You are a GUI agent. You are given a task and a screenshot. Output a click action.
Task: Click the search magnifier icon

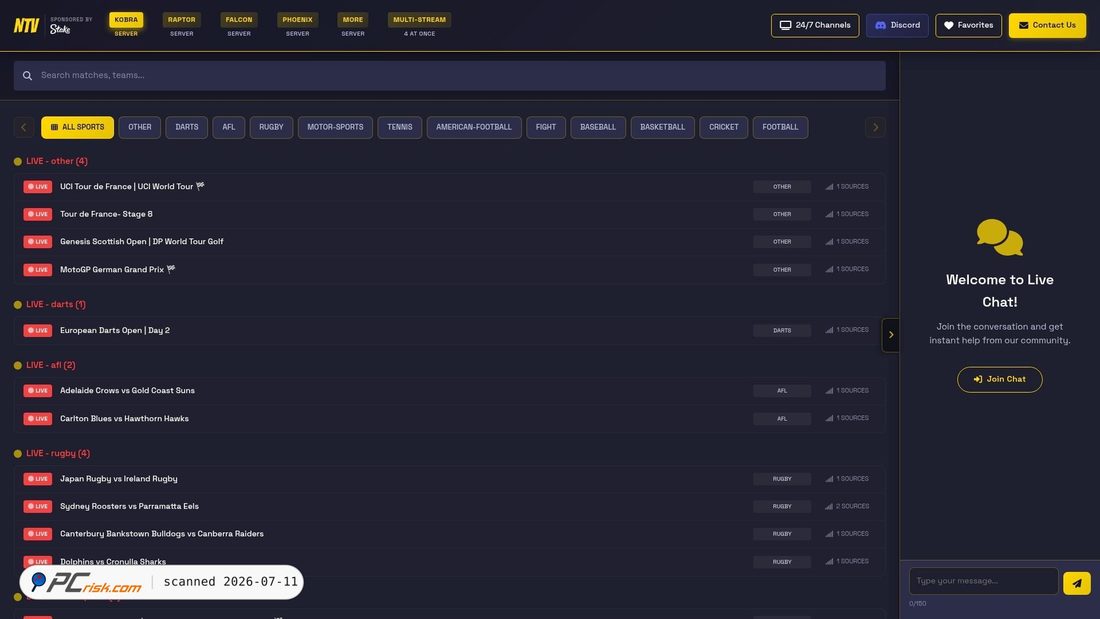click(27, 75)
